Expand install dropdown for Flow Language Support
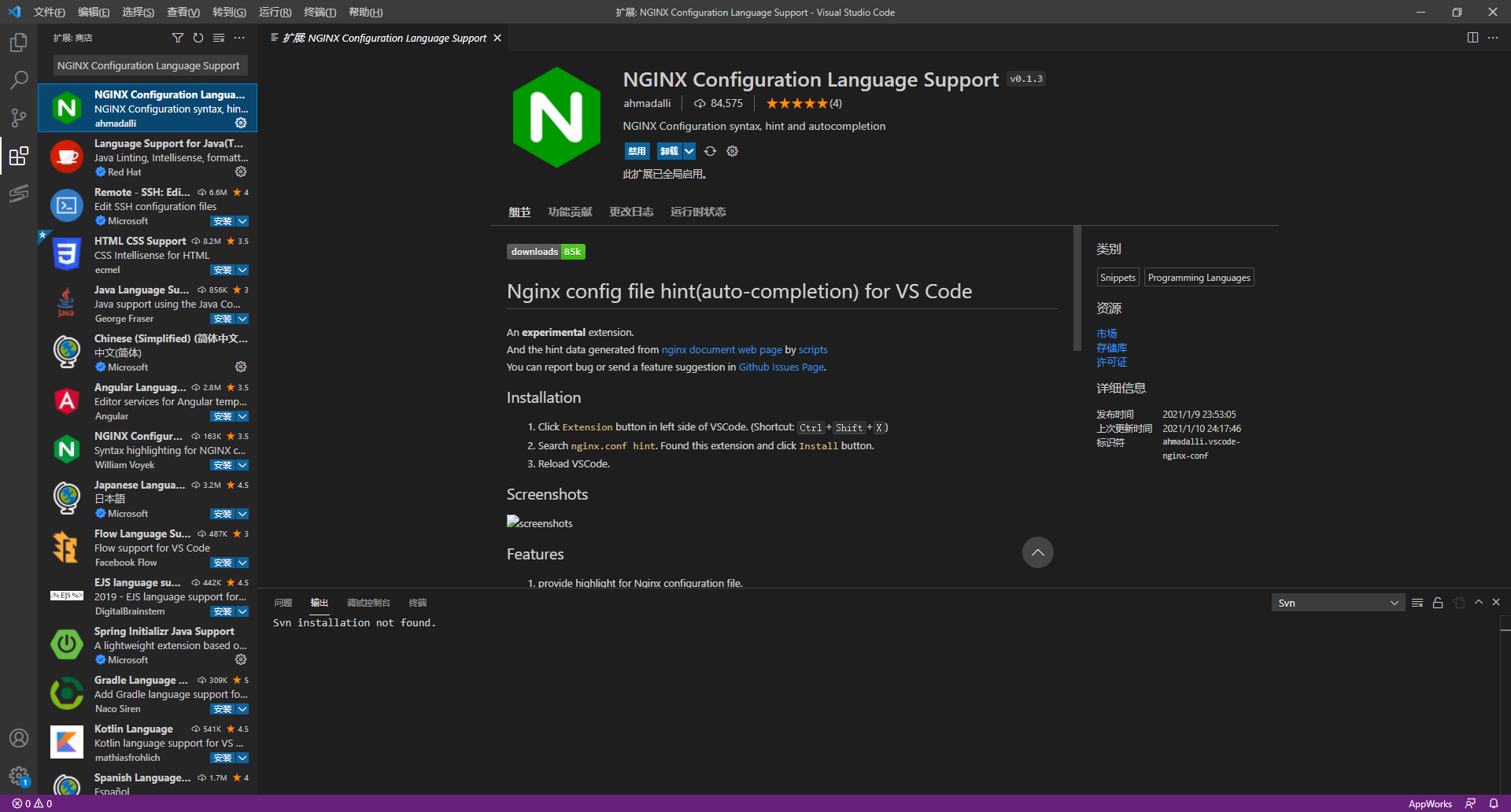Screen dimensions: 1511x812 coord(242,563)
